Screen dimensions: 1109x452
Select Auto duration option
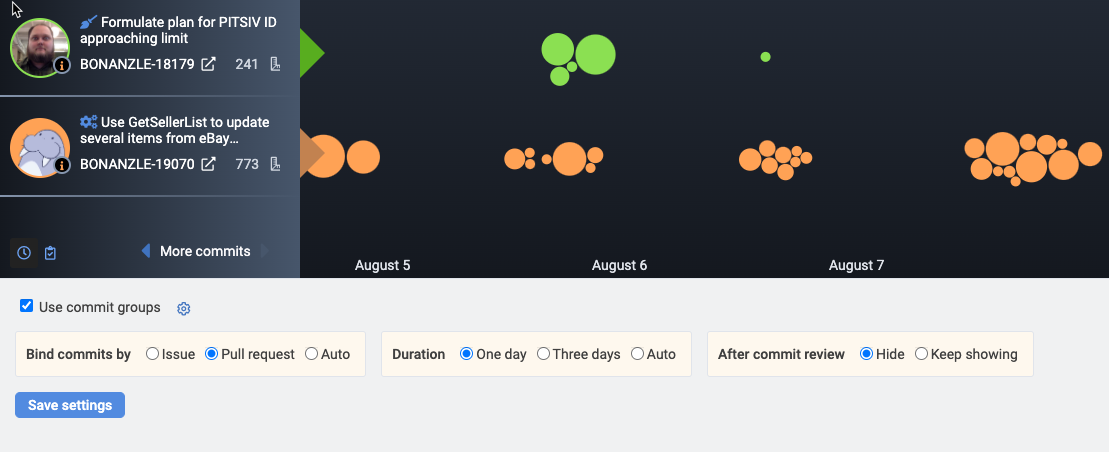click(x=638, y=354)
